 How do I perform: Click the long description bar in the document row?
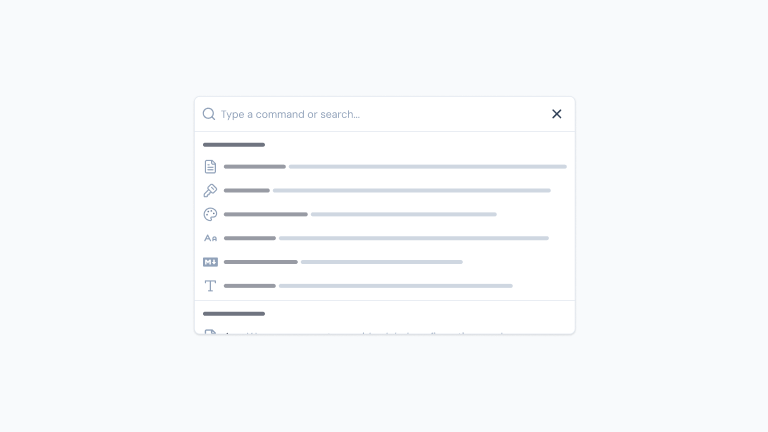[427, 167]
